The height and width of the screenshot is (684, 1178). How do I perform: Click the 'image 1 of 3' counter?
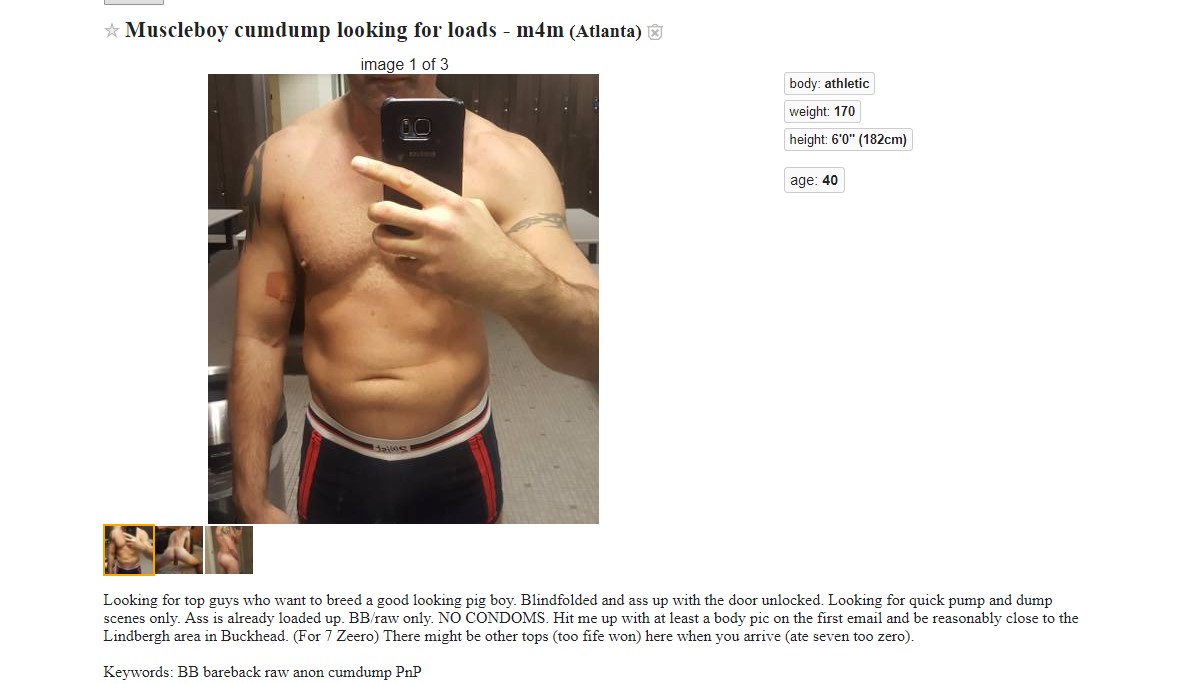pyautogui.click(x=404, y=64)
